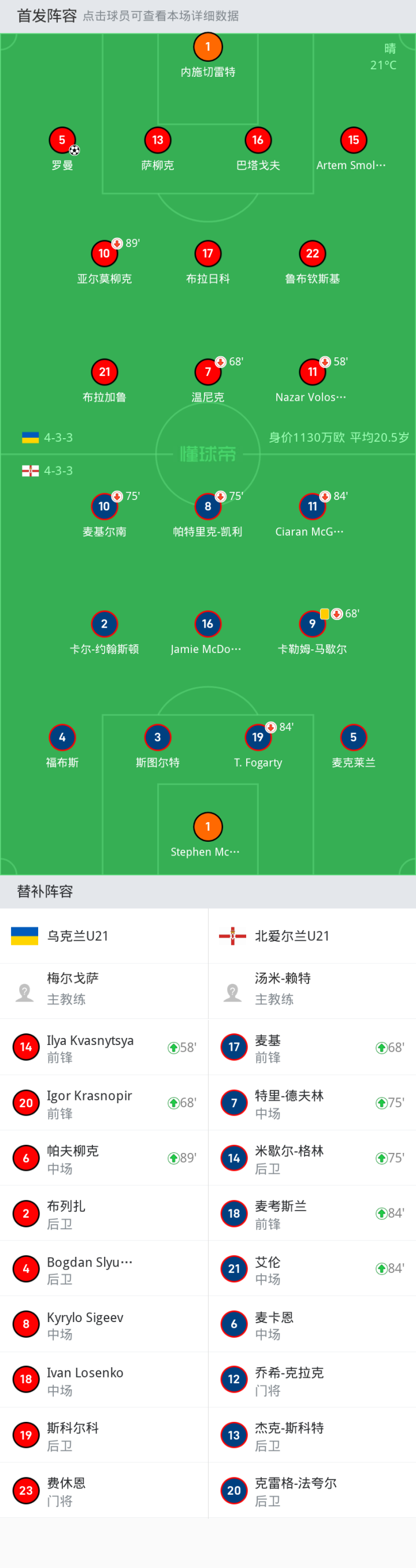Viewport: 416px width, 1568px height.
Task: Open Ukraine goalkeeper 内施切雷特 number 1 badge
Action: [x=207, y=47]
